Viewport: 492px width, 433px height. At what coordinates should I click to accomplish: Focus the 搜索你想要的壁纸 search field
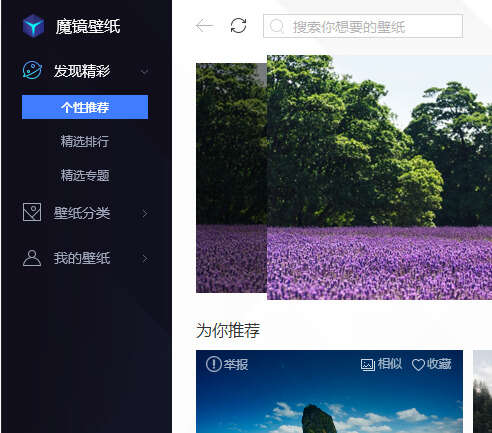tap(363, 26)
